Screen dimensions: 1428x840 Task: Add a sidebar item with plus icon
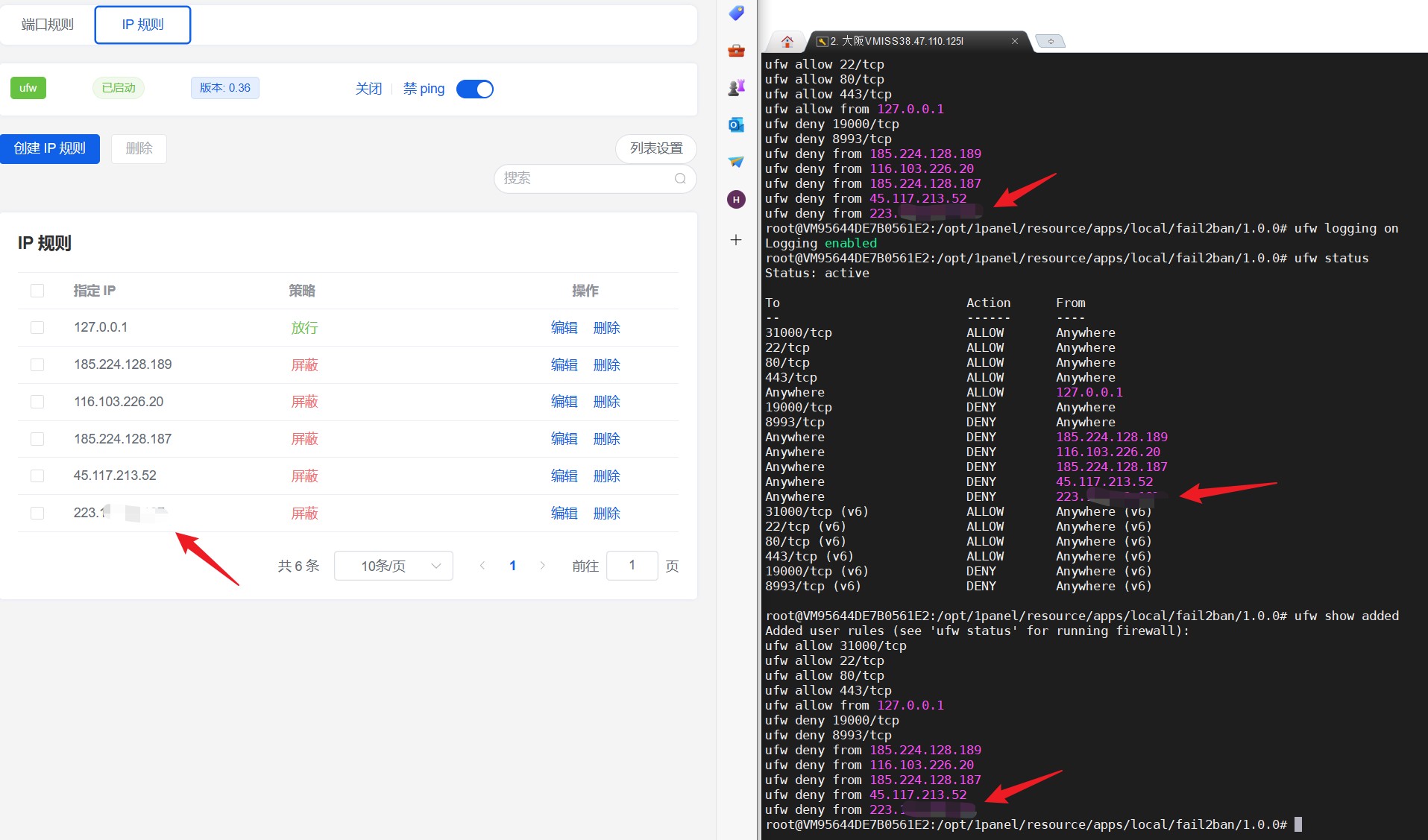[x=736, y=240]
